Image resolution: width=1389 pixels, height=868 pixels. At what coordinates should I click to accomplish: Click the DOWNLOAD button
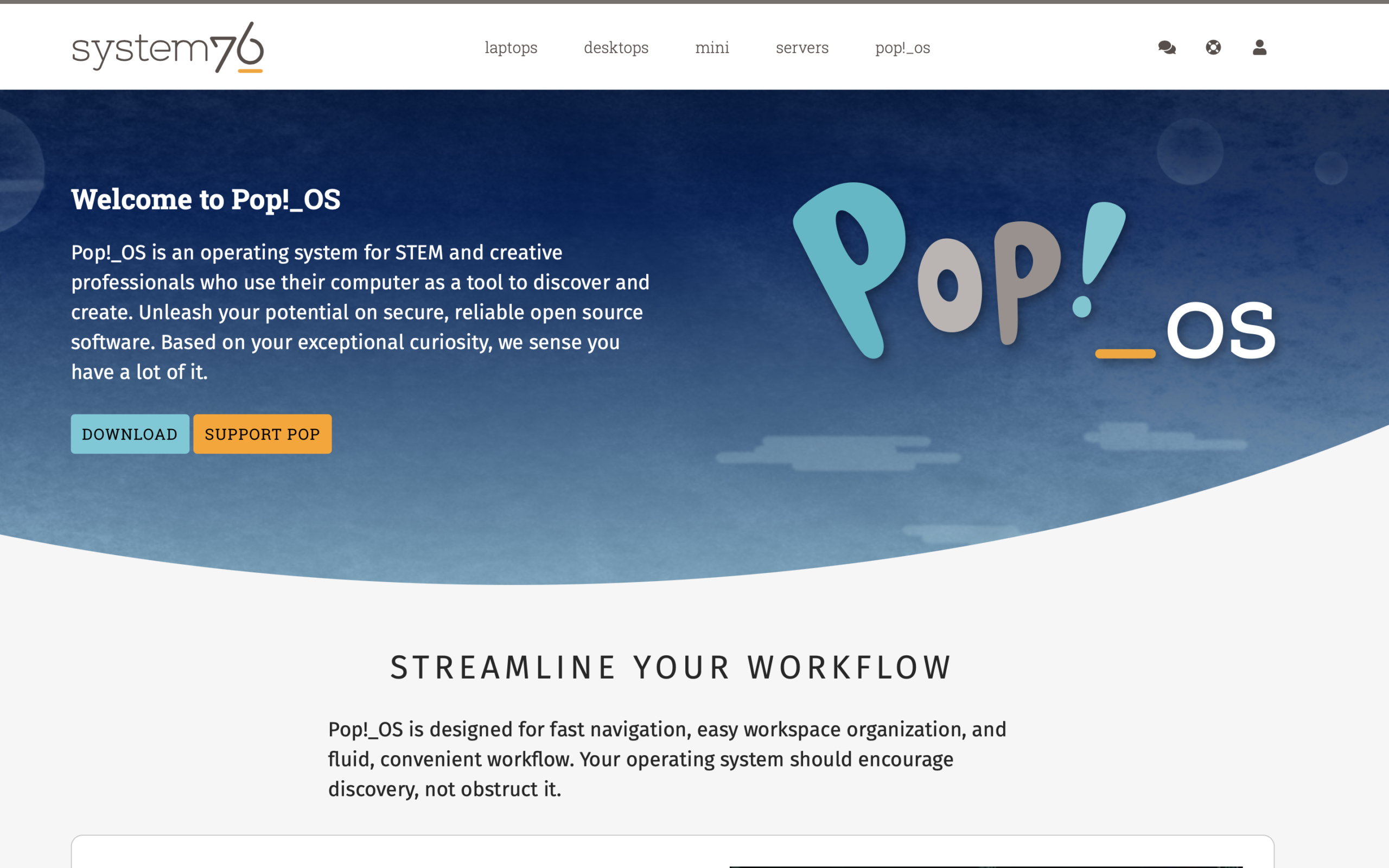pyautogui.click(x=130, y=434)
